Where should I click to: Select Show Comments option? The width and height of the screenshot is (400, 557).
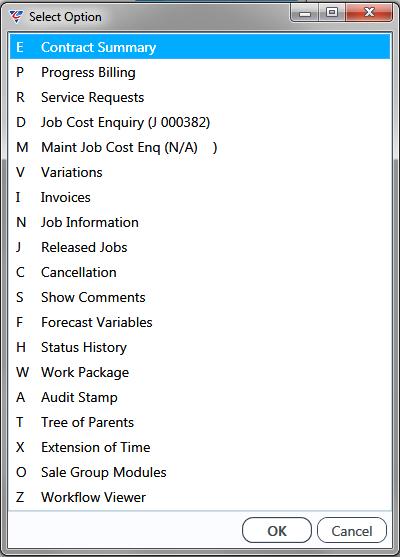[x=200, y=297]
